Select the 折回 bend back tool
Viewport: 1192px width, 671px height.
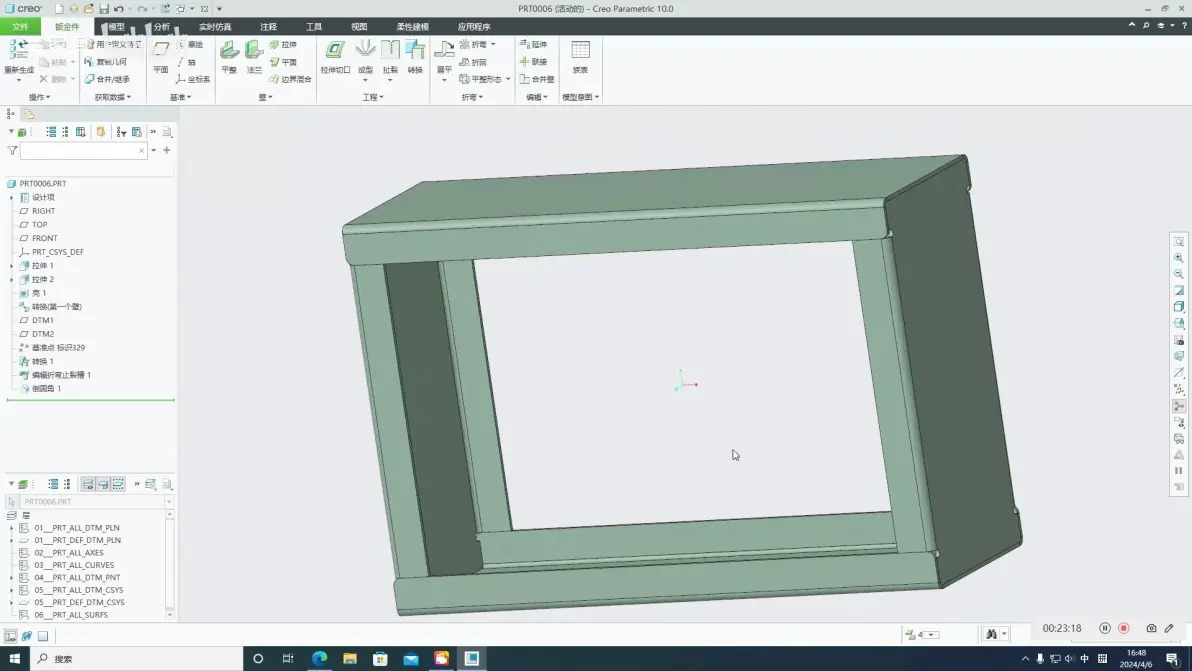[473, 62]
